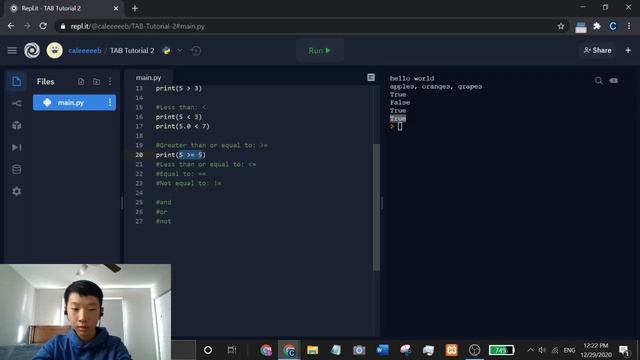Close the Repl.it browser tab
The height and width of the screenshot is (360, 640).
[x=116, y=8]
